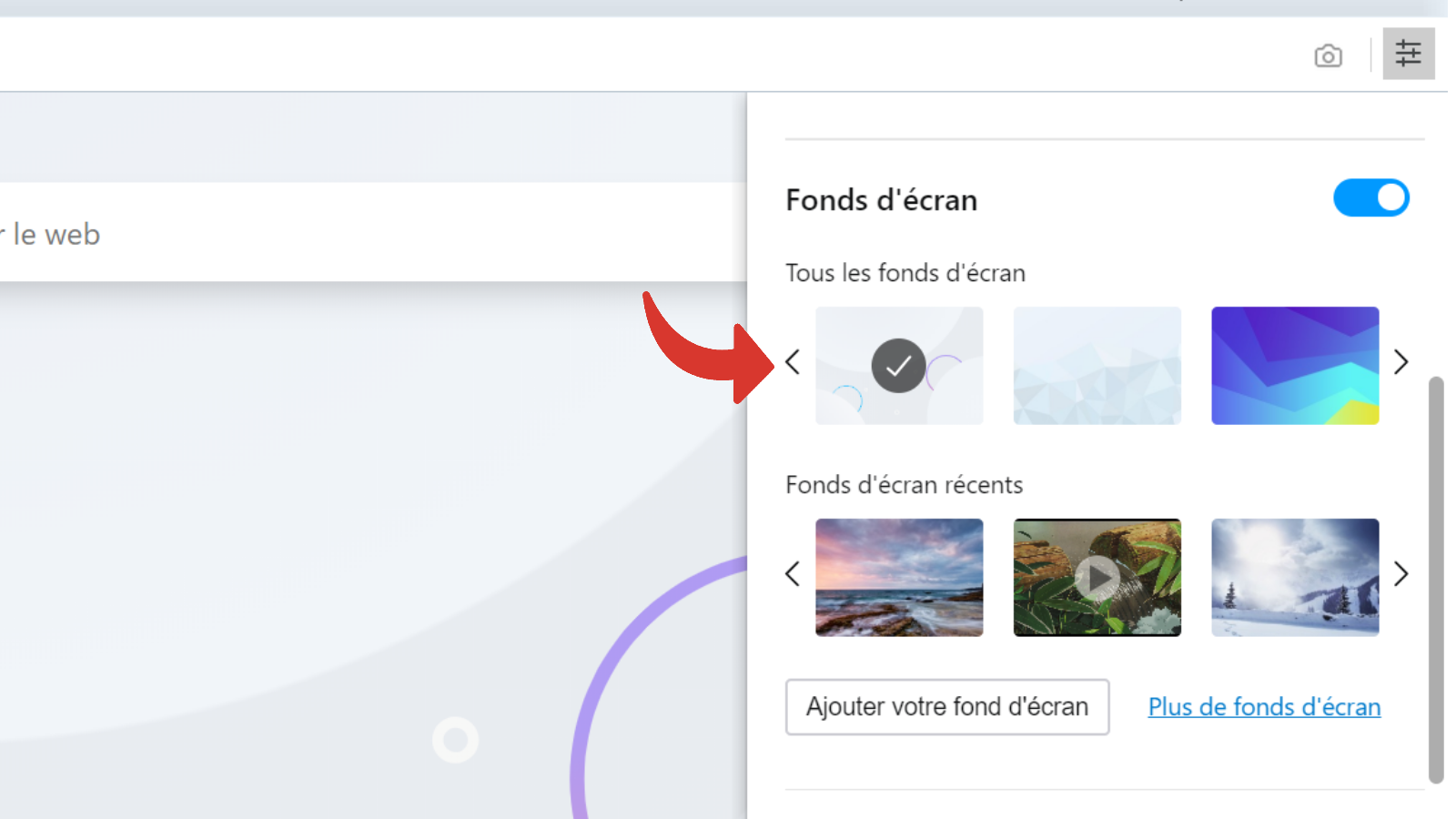The width and height of the screenshot is (1456, 819).
Task: Show next wallpapers in Fonds d'écran récents
Action: [x=1400, y=574]
